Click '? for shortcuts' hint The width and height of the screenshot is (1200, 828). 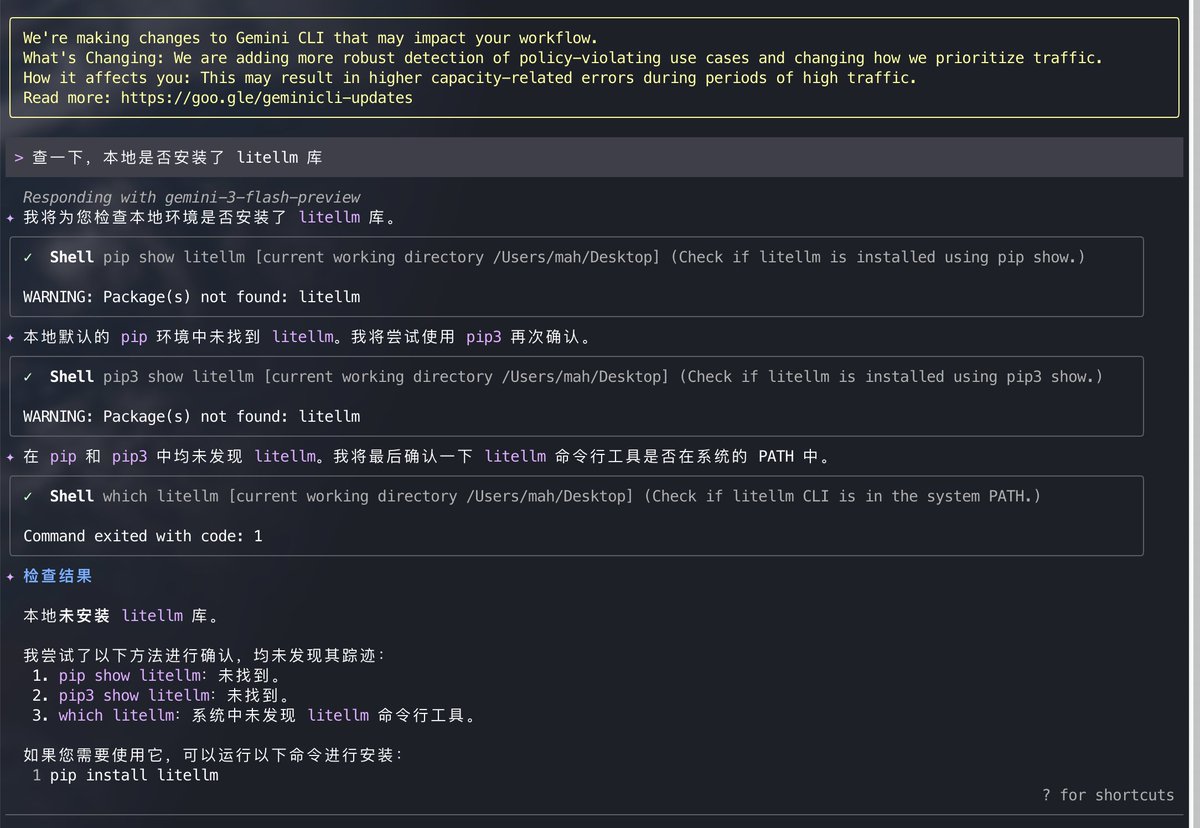click(x=1108, y=795)
